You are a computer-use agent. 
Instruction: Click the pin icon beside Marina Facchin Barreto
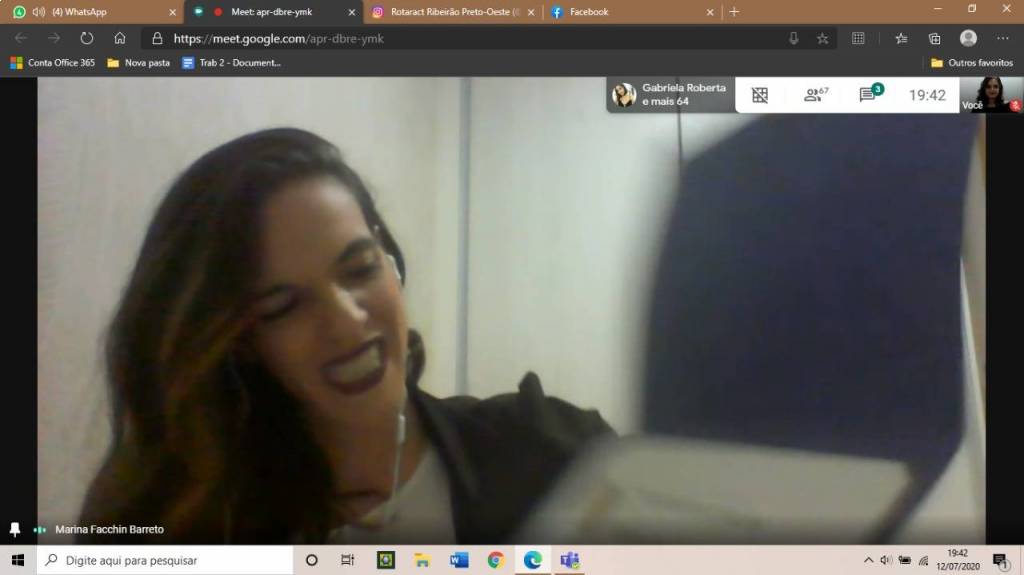coord(15,529)
